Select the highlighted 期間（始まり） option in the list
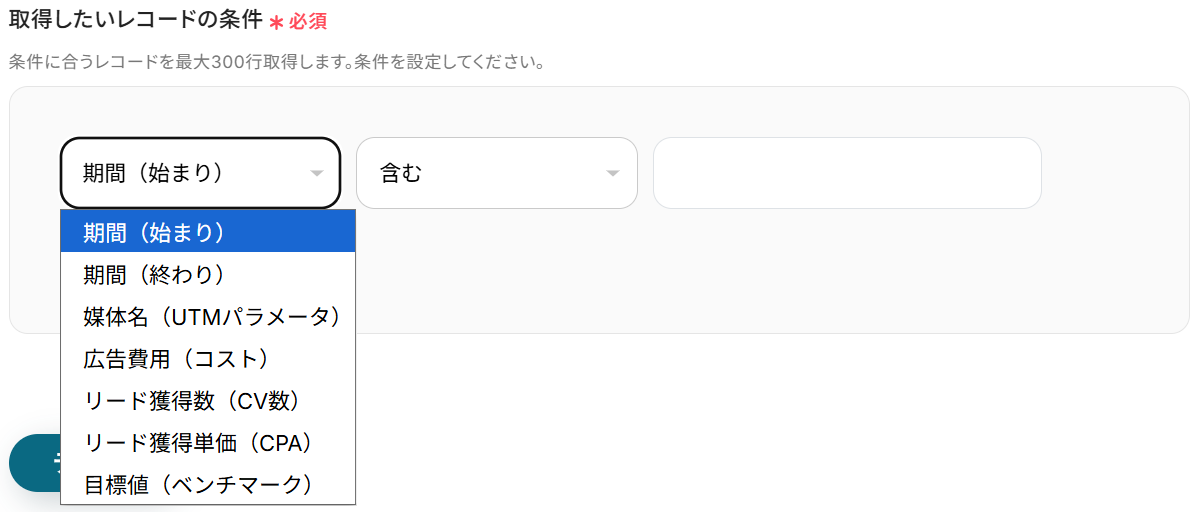Viewport: 1197px width, 512px height. coord(208,231)
